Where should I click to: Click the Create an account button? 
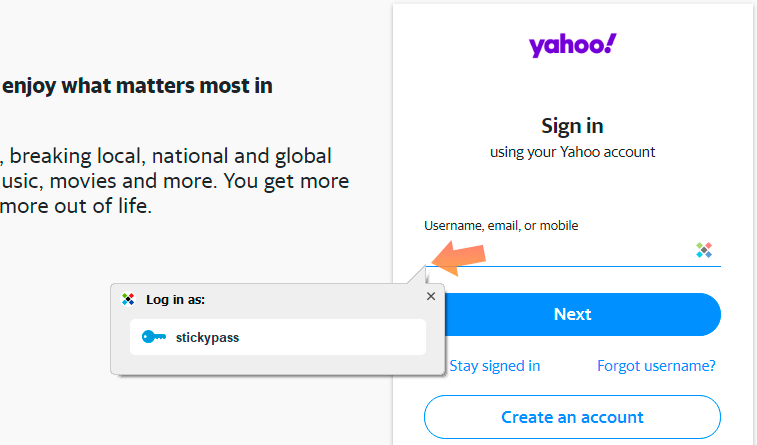[573, 417]
